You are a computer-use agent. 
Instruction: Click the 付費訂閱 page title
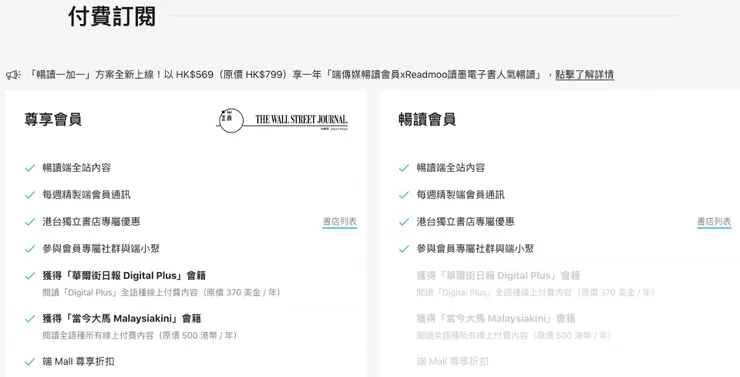click(112, 17)
